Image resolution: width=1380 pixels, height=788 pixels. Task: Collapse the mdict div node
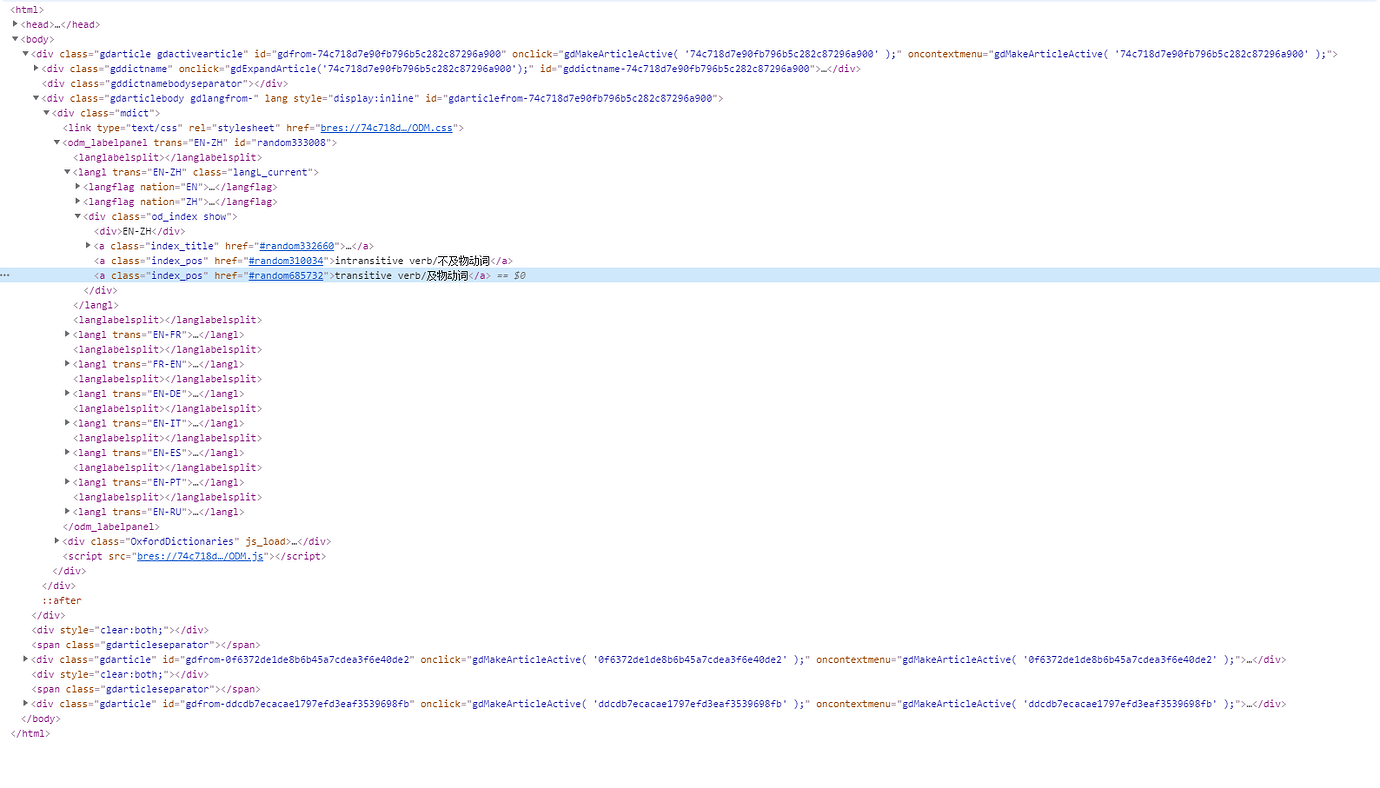pos(47,113)
